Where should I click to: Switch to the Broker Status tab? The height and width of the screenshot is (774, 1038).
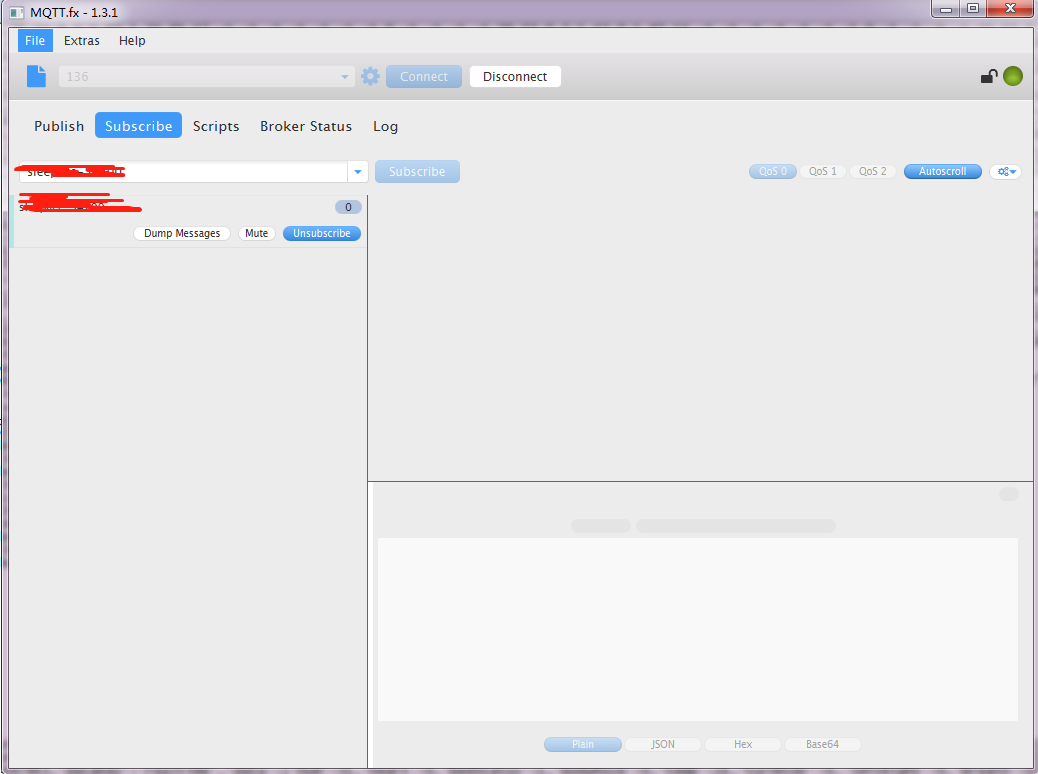pyautogui.click(x=306, y=126)
